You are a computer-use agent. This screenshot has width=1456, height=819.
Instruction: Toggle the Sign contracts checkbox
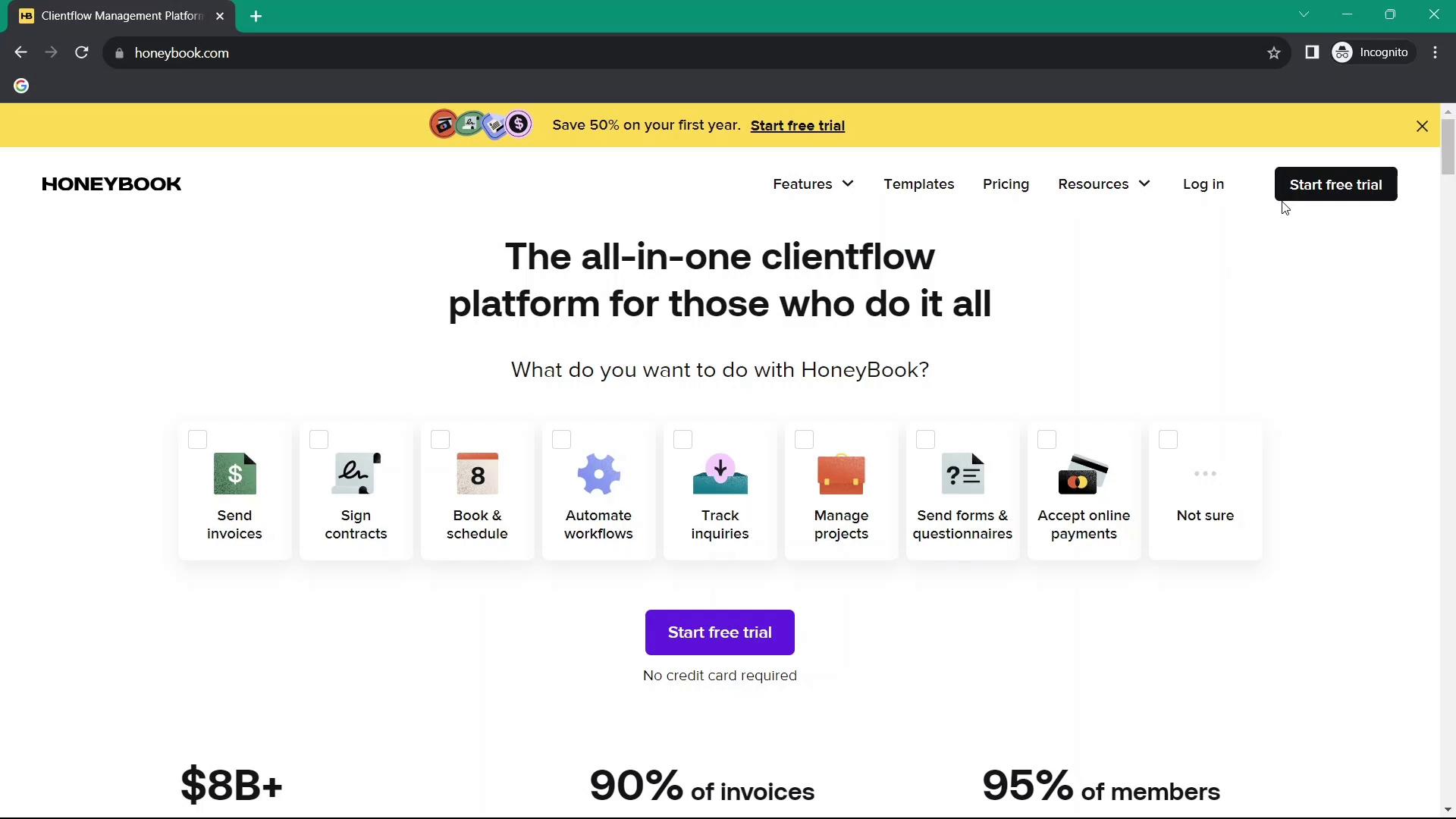[319, 440]
